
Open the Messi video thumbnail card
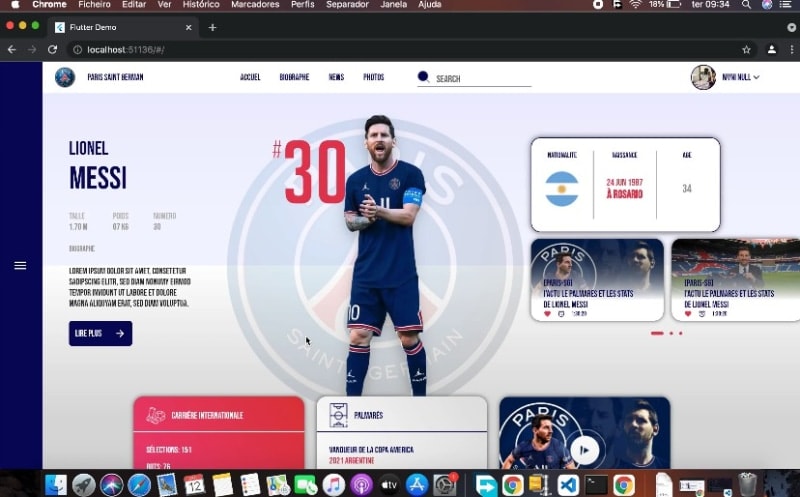(x=585, y=433)
